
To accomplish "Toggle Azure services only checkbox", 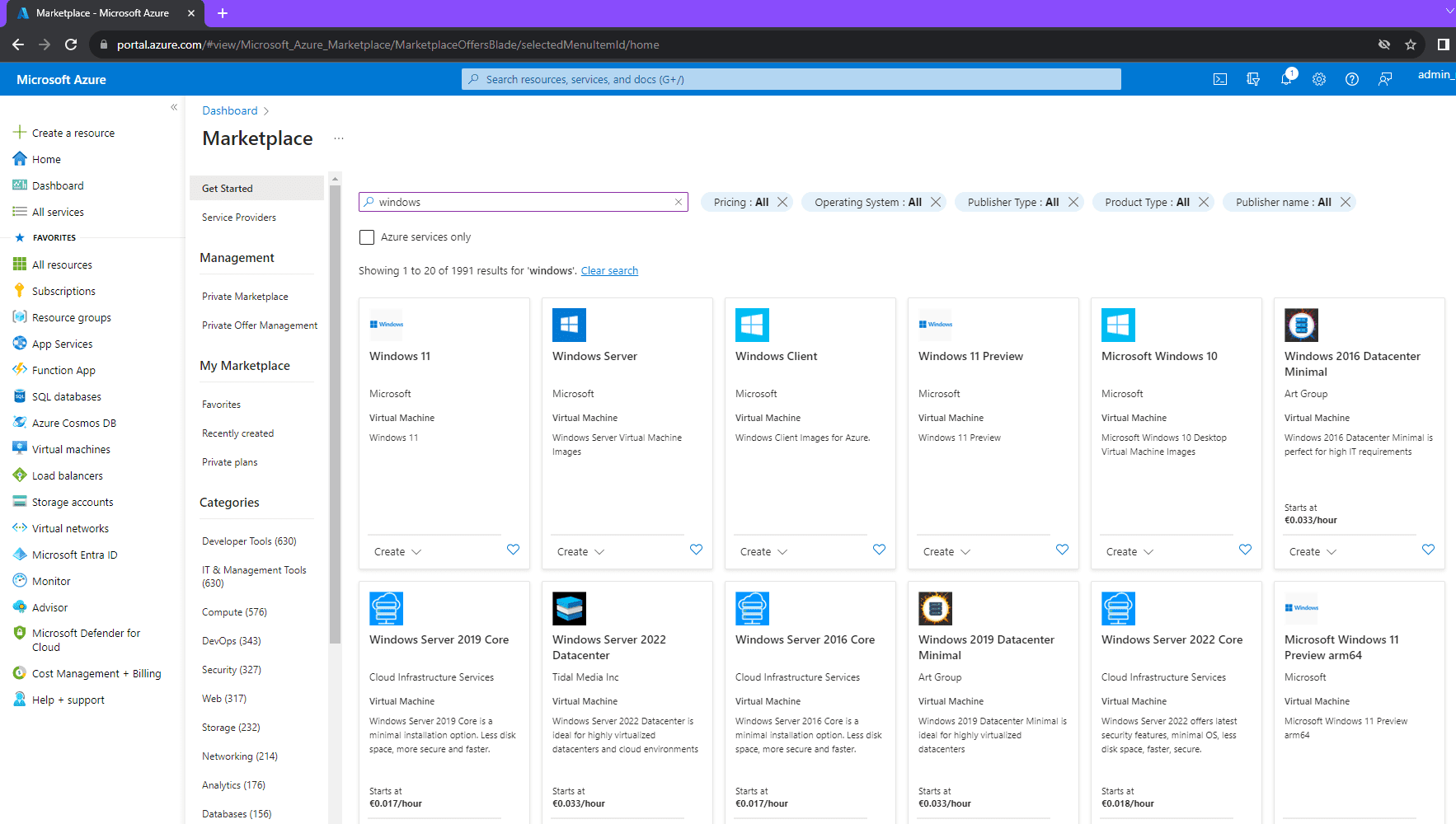I will [367, 237].
